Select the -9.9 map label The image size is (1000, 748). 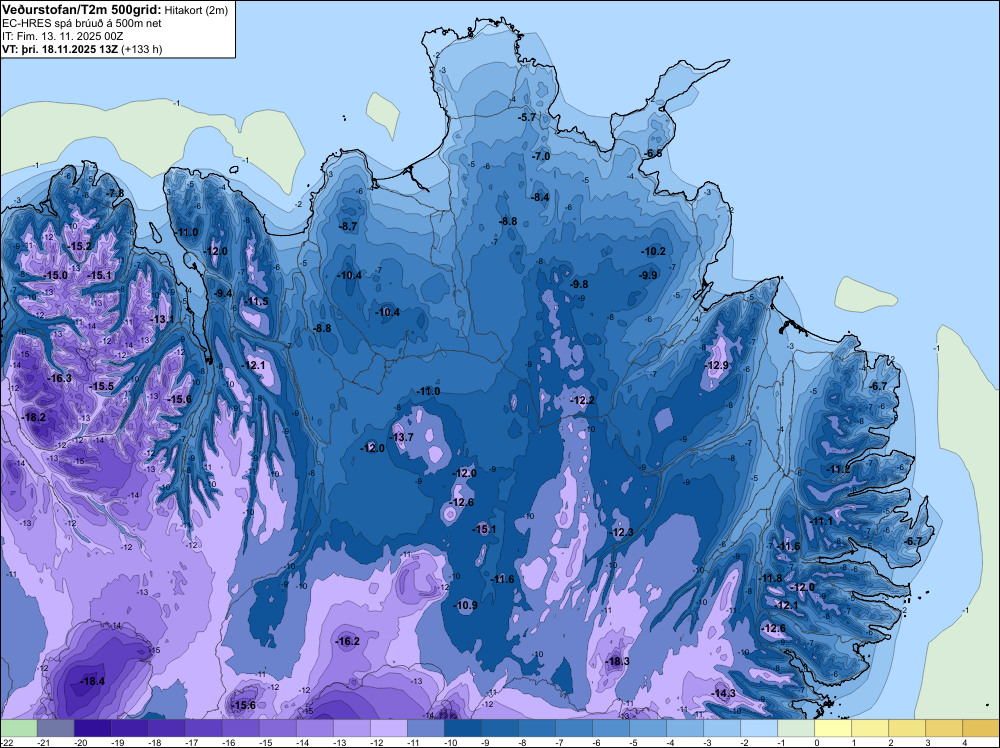coord(649,275)
